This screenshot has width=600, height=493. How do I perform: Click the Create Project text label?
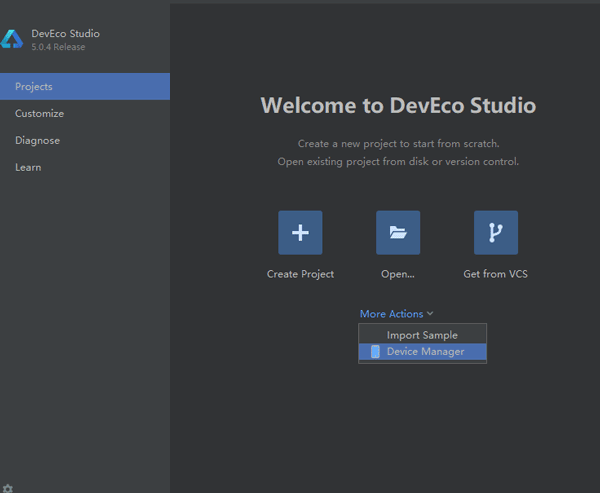[300, 274]
